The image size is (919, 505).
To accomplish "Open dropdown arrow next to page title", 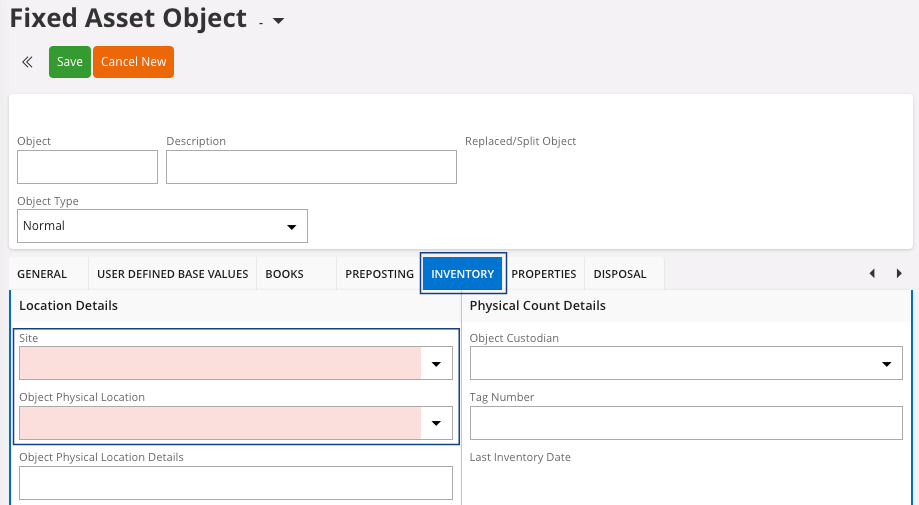I will (278, 21).
